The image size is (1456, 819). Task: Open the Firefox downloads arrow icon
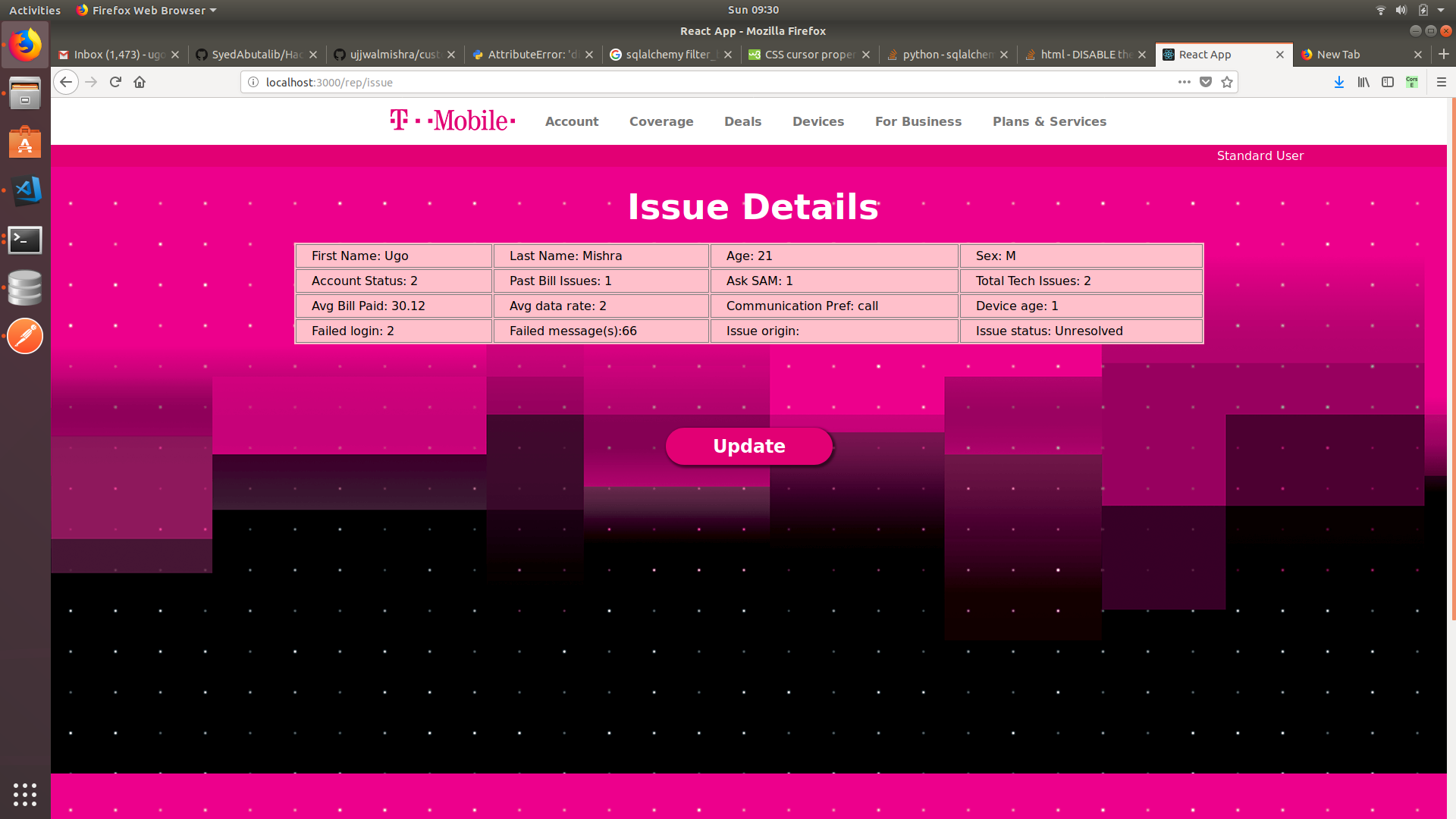tap(1339, 82)
